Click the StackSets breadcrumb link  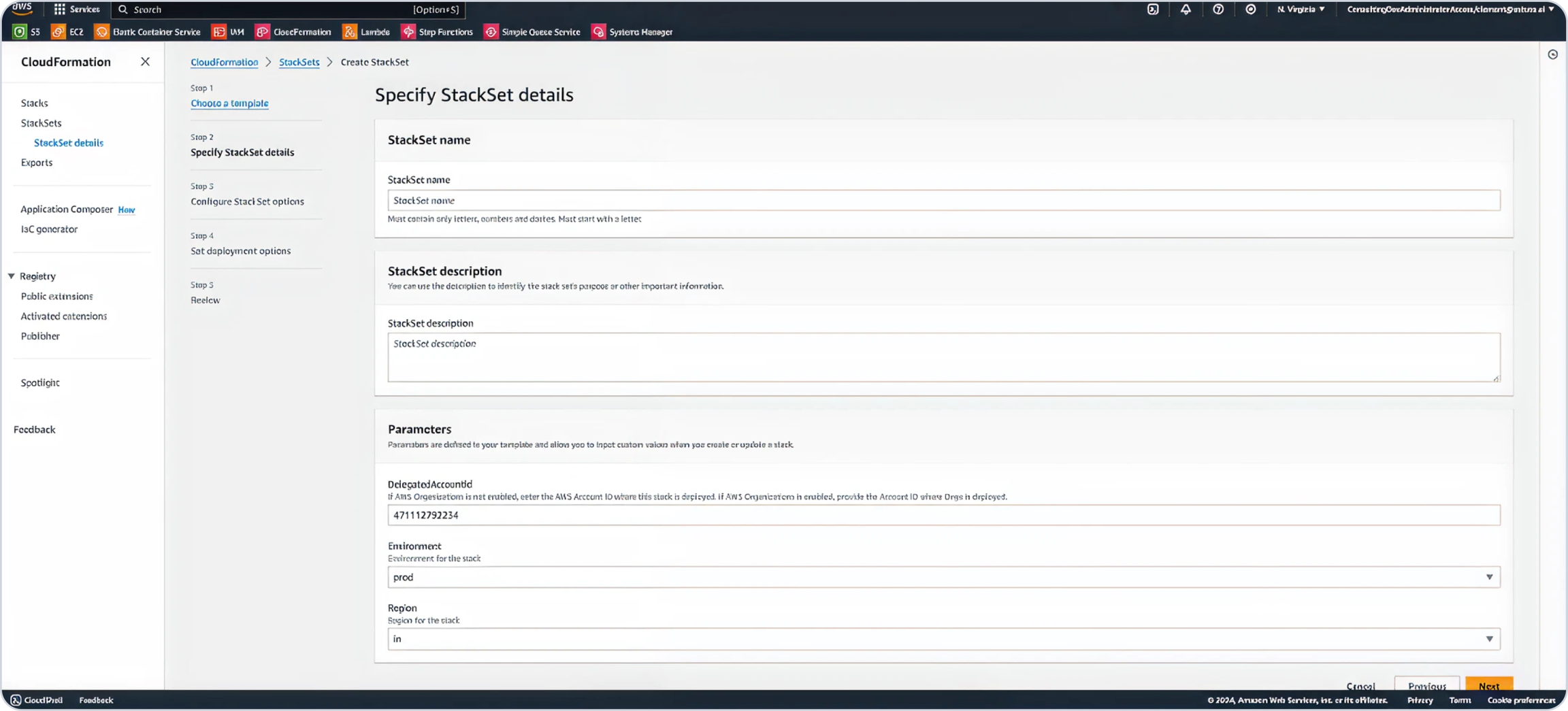tap(299, 62)
